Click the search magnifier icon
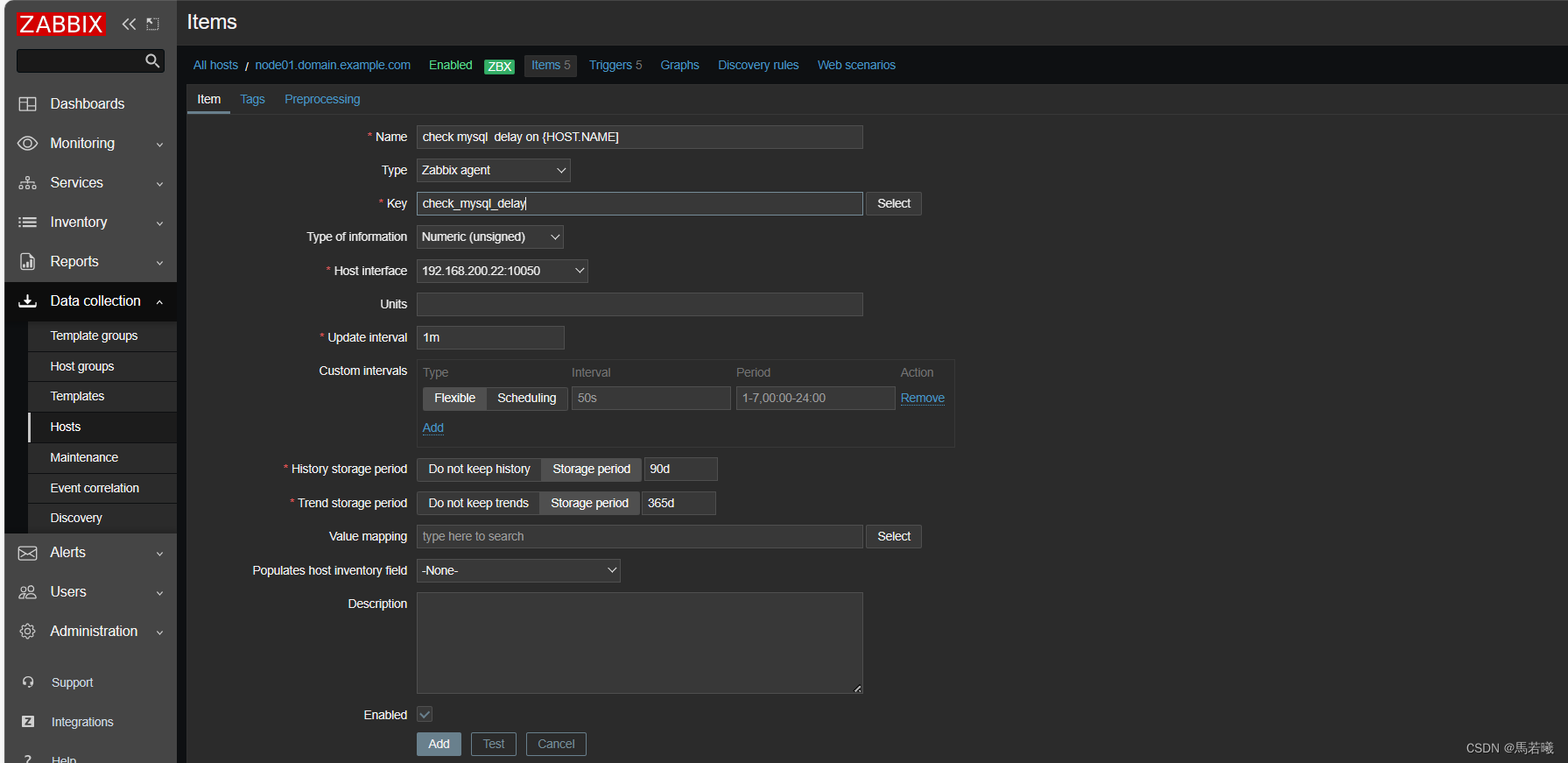 point(152,60)
